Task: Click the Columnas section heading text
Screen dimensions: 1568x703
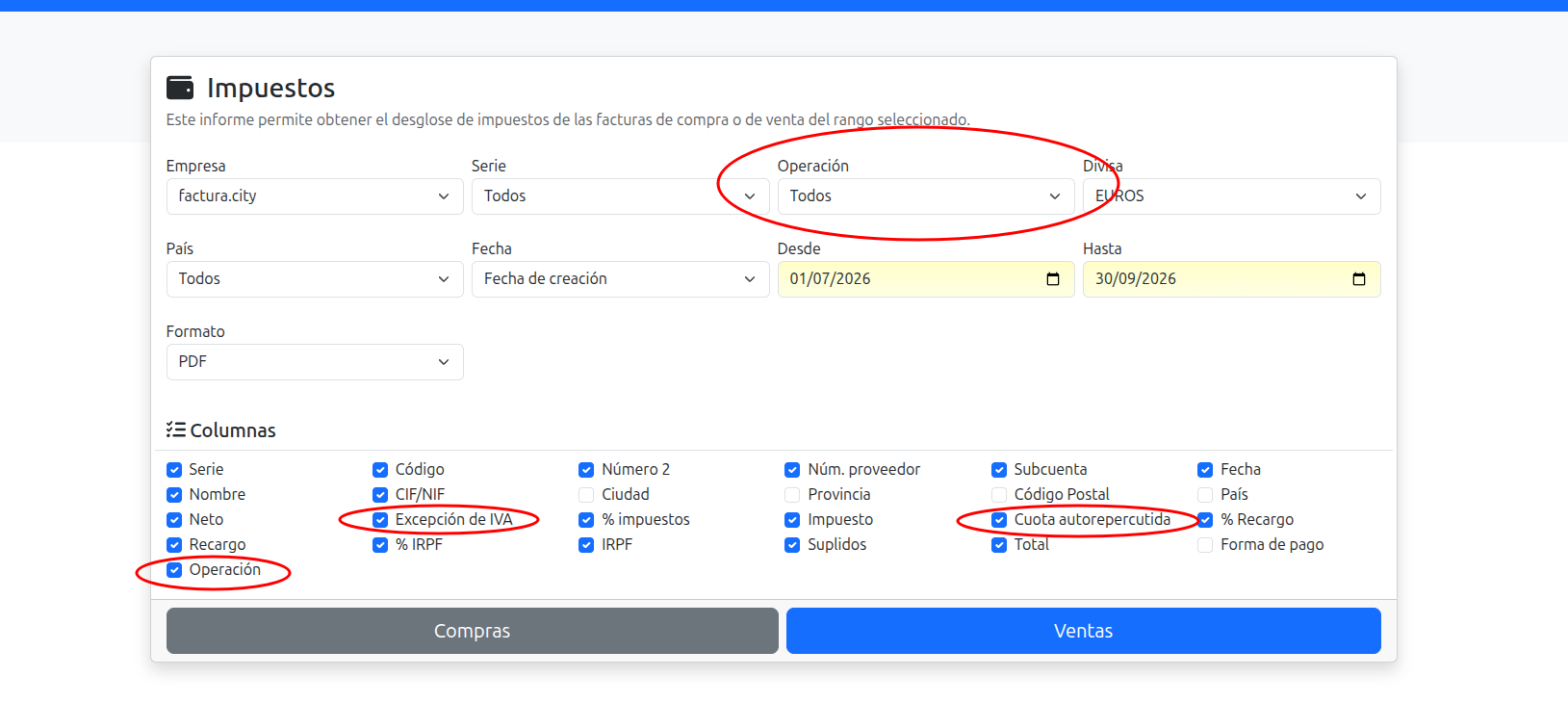Action: (233, 430)
